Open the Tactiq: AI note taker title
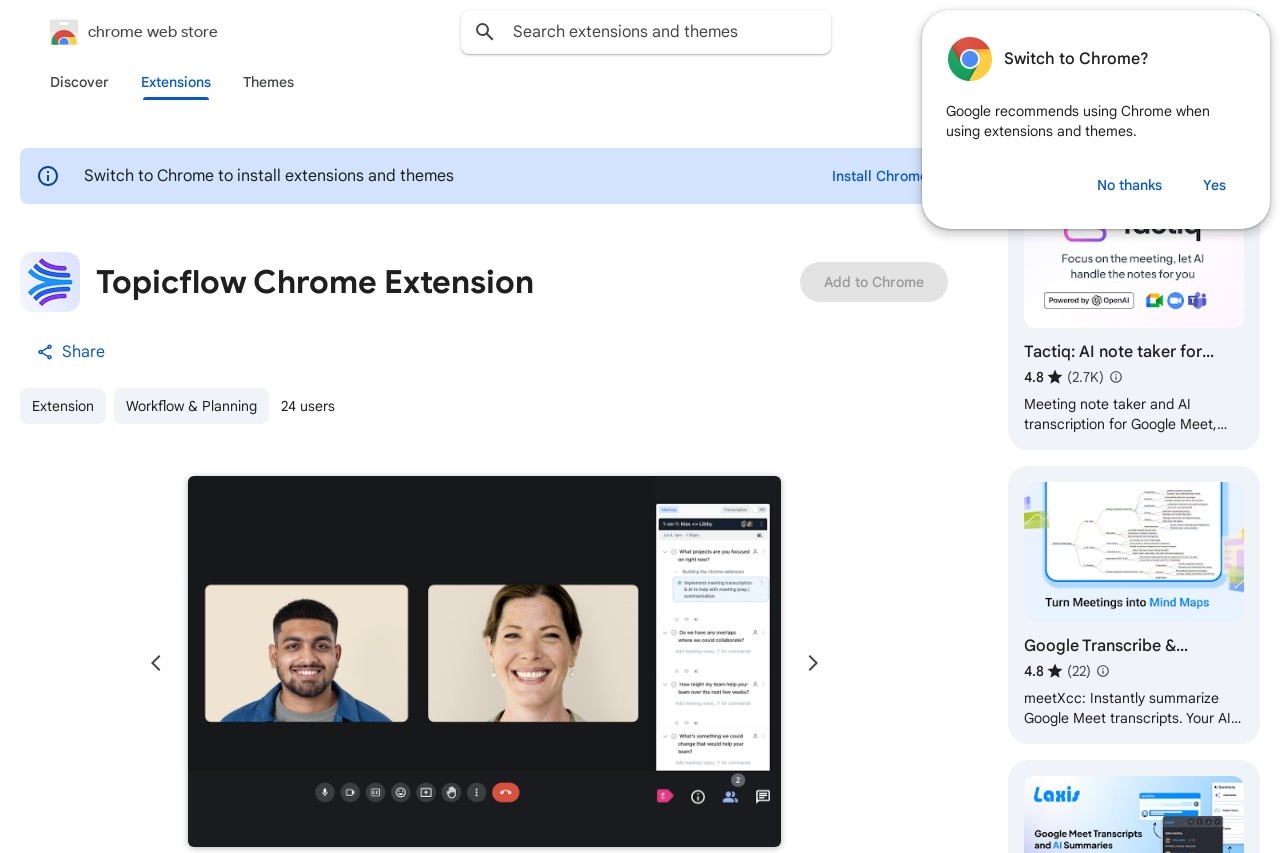 point(1119,351)
